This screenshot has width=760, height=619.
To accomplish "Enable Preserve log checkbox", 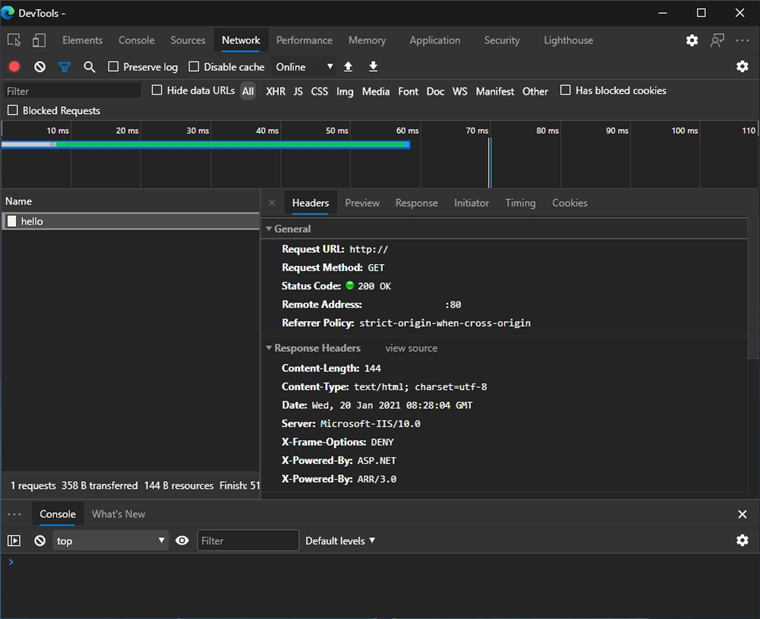I will (x=113, y=66).
